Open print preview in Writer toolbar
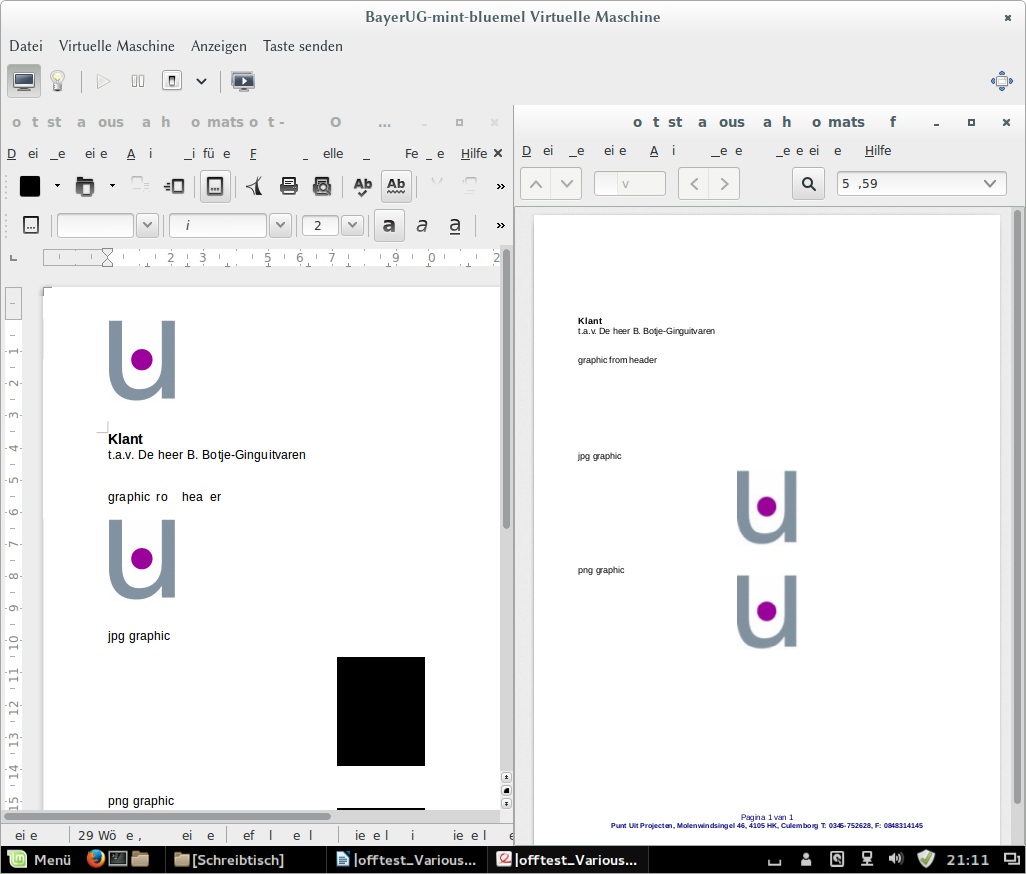1026x874 pixels. click(322, 185)
